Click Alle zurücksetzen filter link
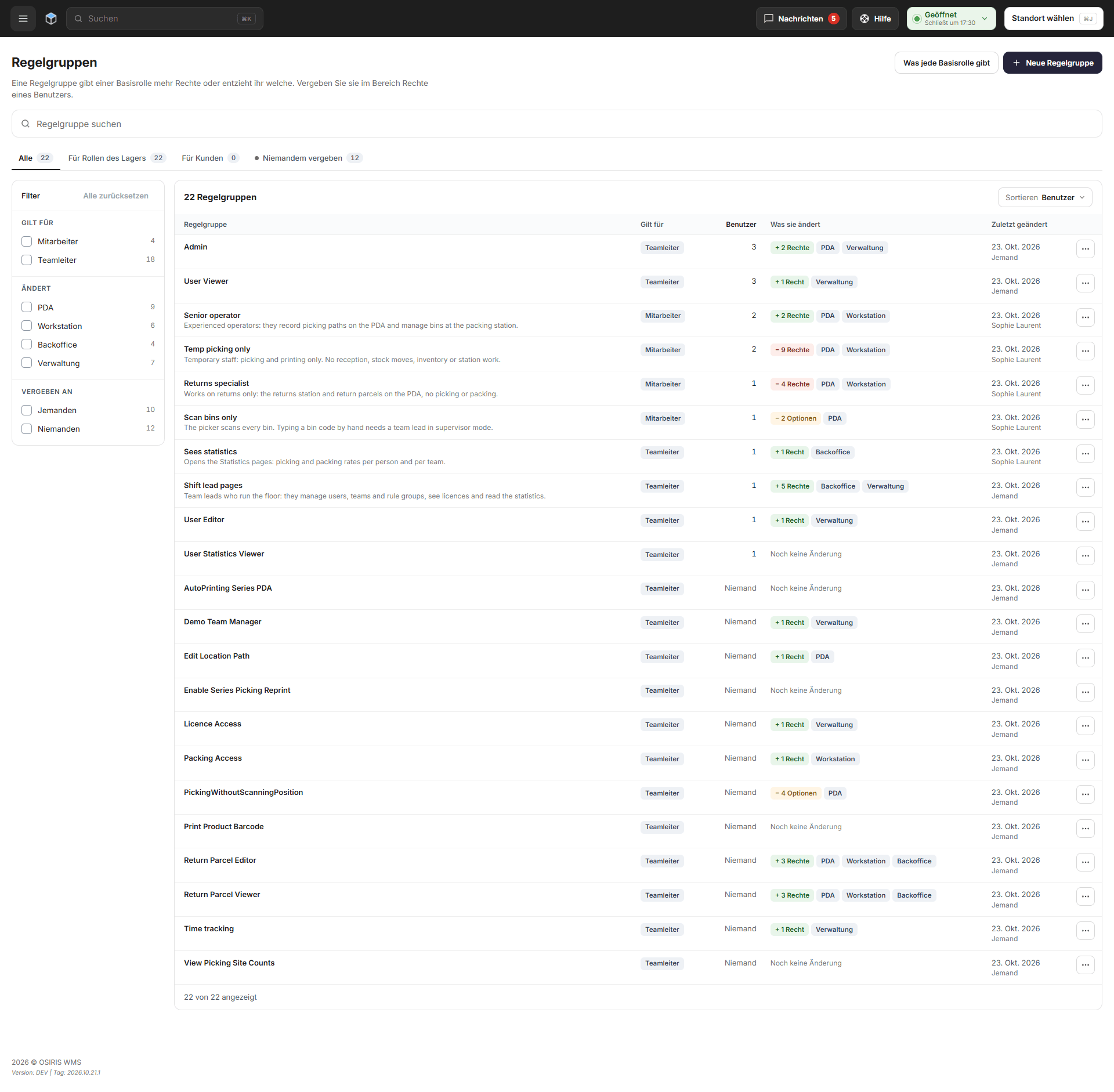 click(x=115, y=196)
